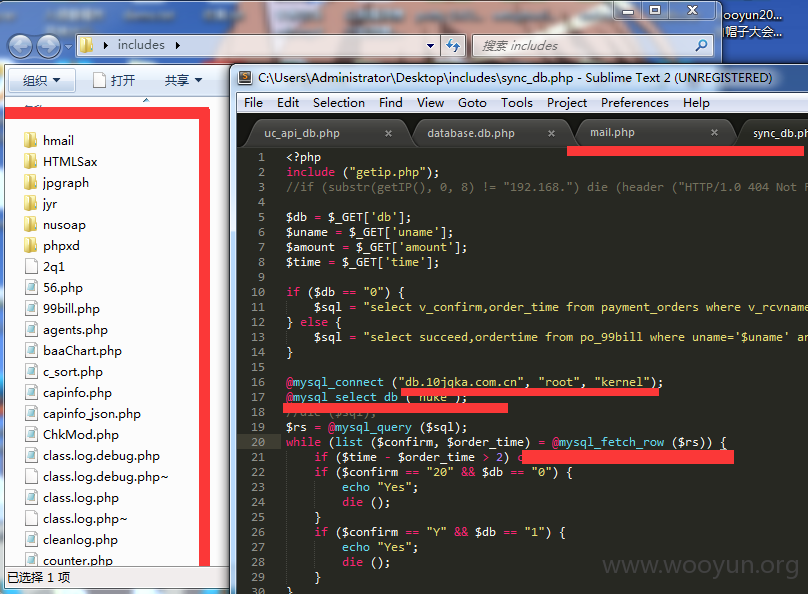
Task: Select the 2q1 file
Action: pyautogui.click(x=45, y=267)
